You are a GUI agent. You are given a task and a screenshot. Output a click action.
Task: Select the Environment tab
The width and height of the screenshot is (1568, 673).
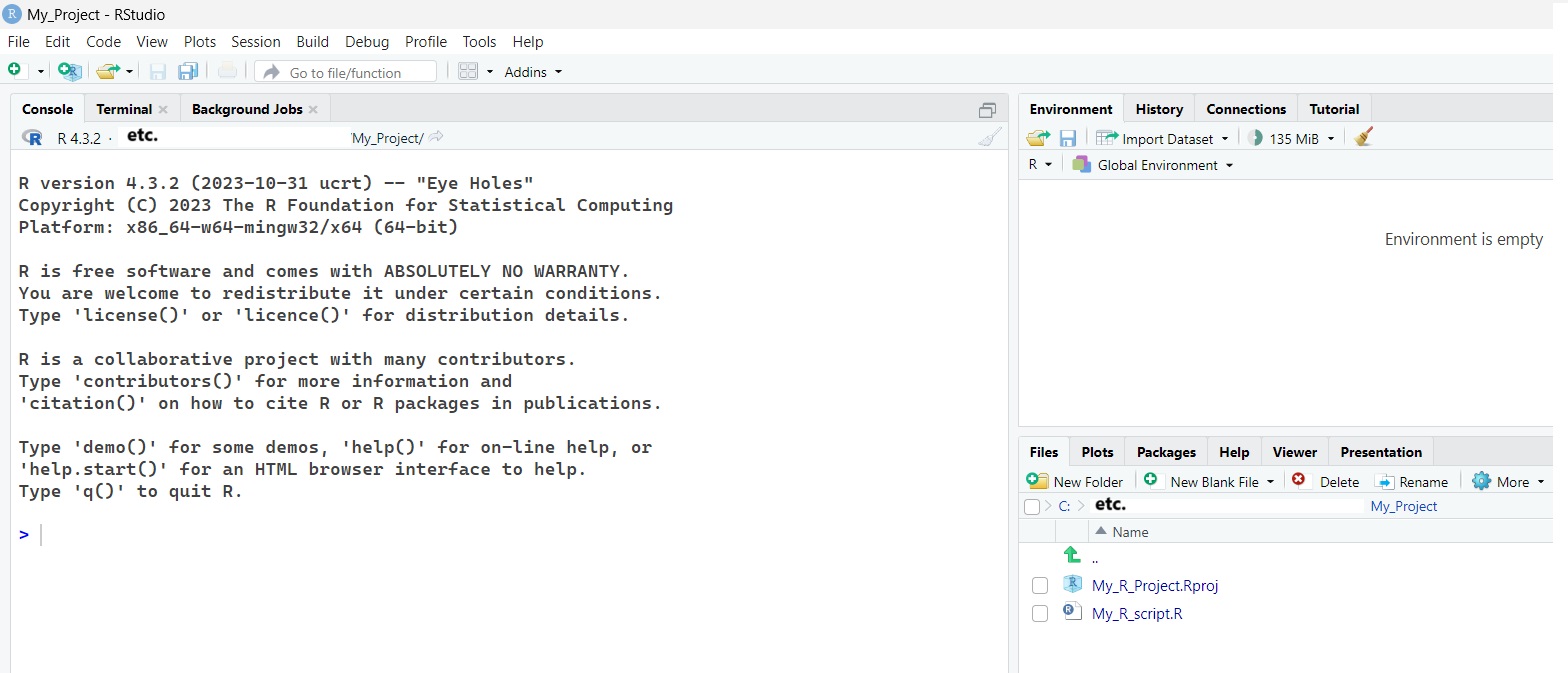pyautogui.click(x=1071, y=109)
